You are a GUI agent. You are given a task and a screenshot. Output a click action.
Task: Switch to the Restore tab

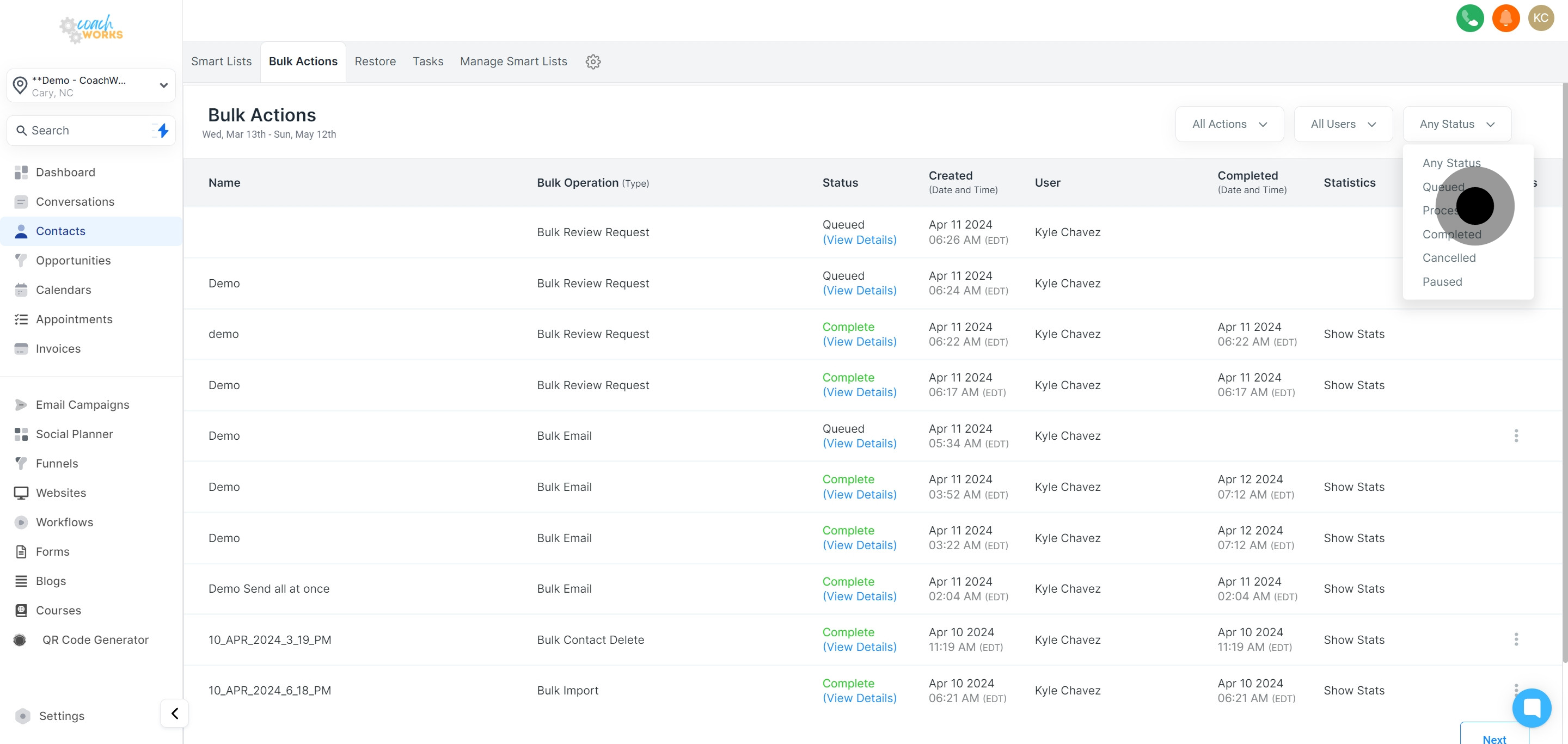point(375,62)
